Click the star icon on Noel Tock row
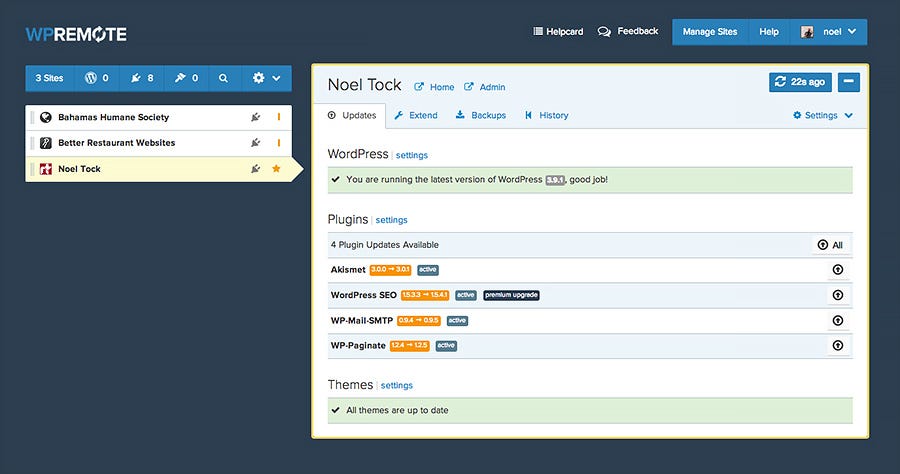The image size is (900, 474). pyautogui.click(x=277, y=168)
